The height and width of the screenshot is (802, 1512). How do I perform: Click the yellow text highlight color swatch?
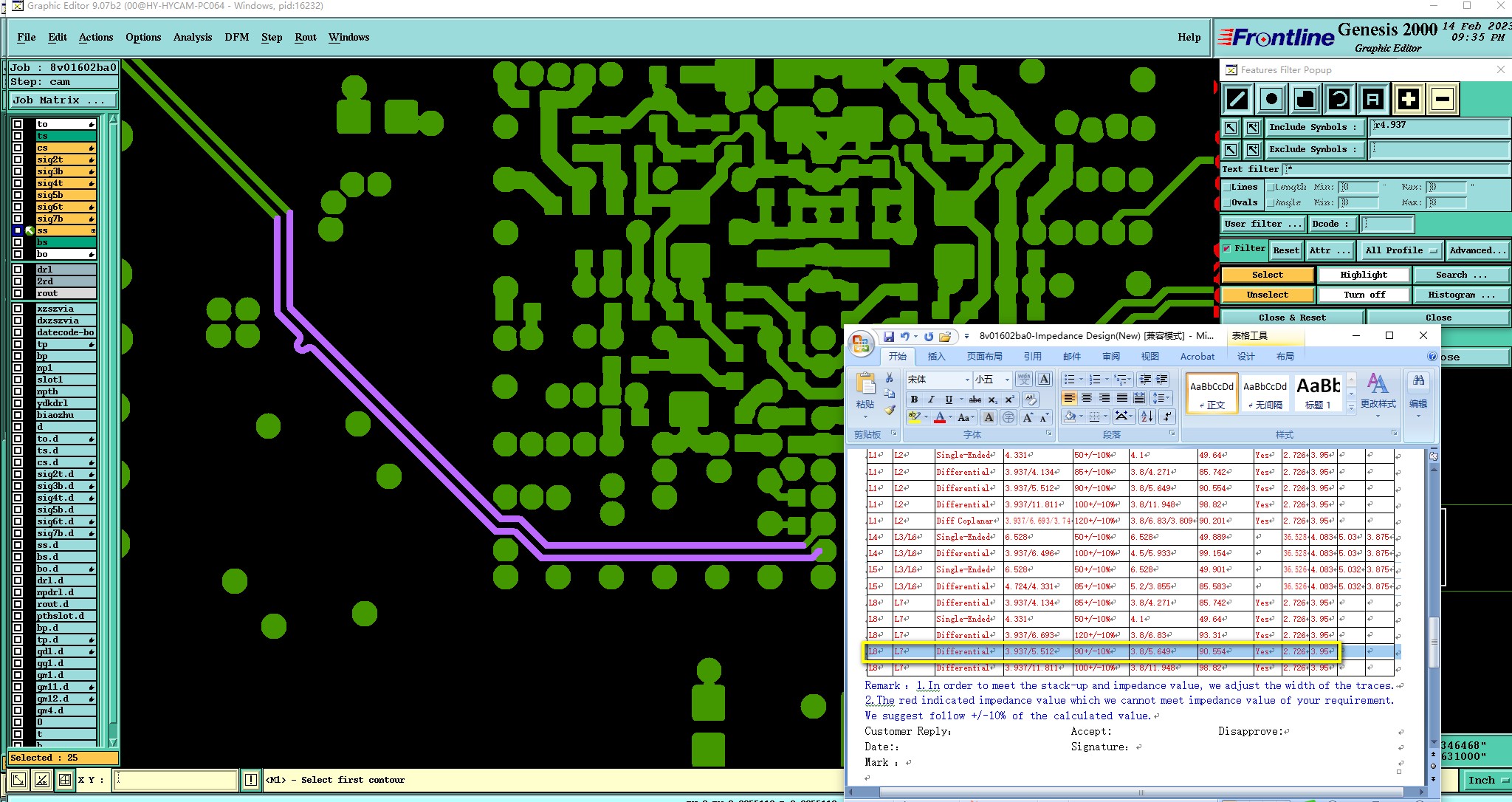tap(915, 418)
